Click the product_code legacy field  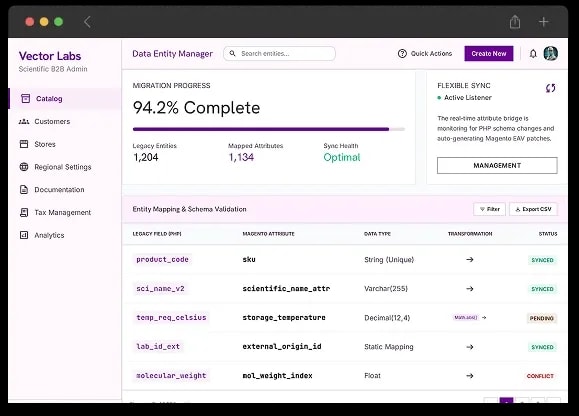162,259
